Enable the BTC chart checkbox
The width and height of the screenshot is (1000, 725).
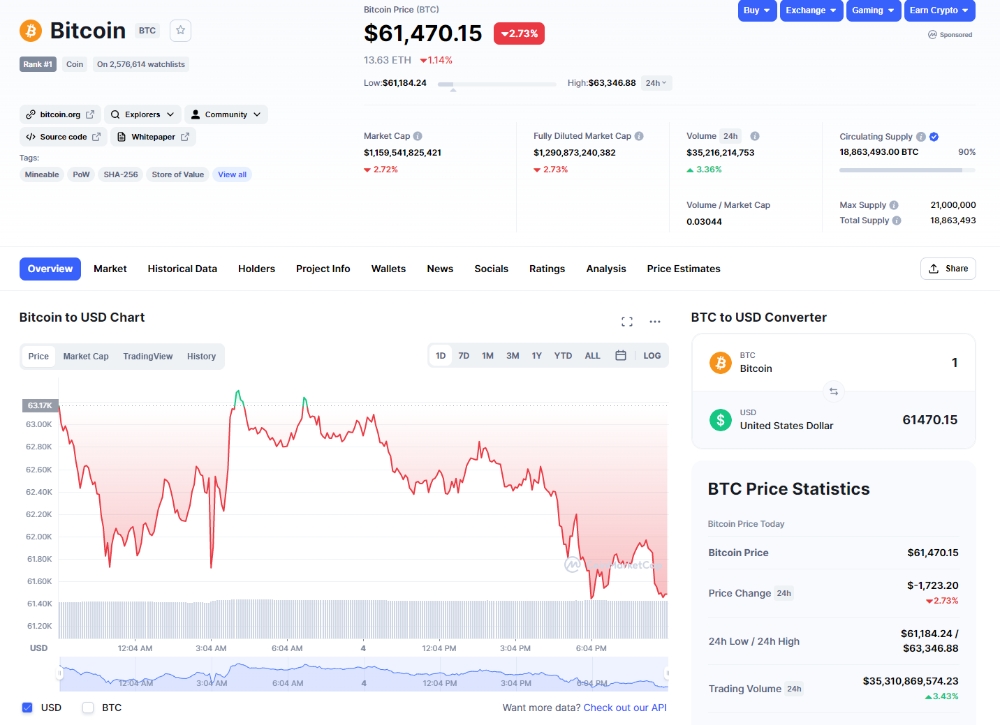click(x=88, y=707)
